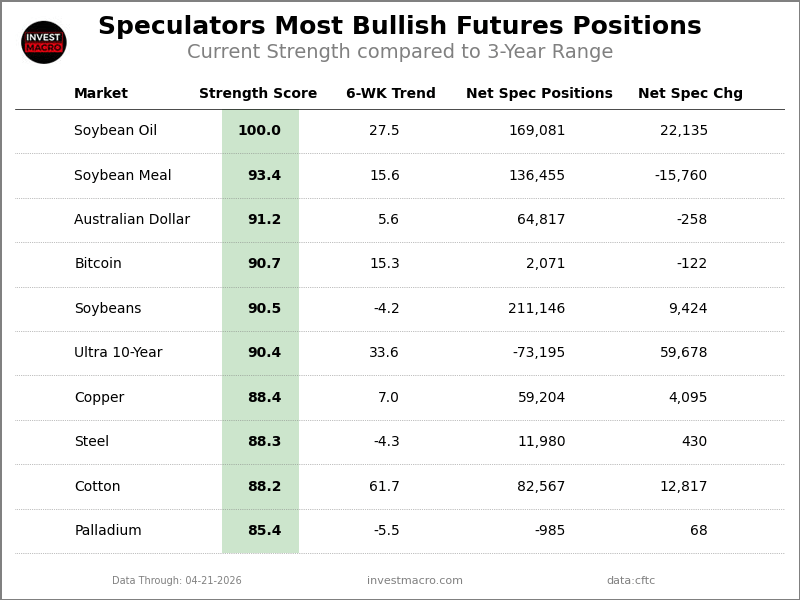Viewport: 800px width, 600px height.
Task: Click the Soybean Oil market name
Action: 115,131
